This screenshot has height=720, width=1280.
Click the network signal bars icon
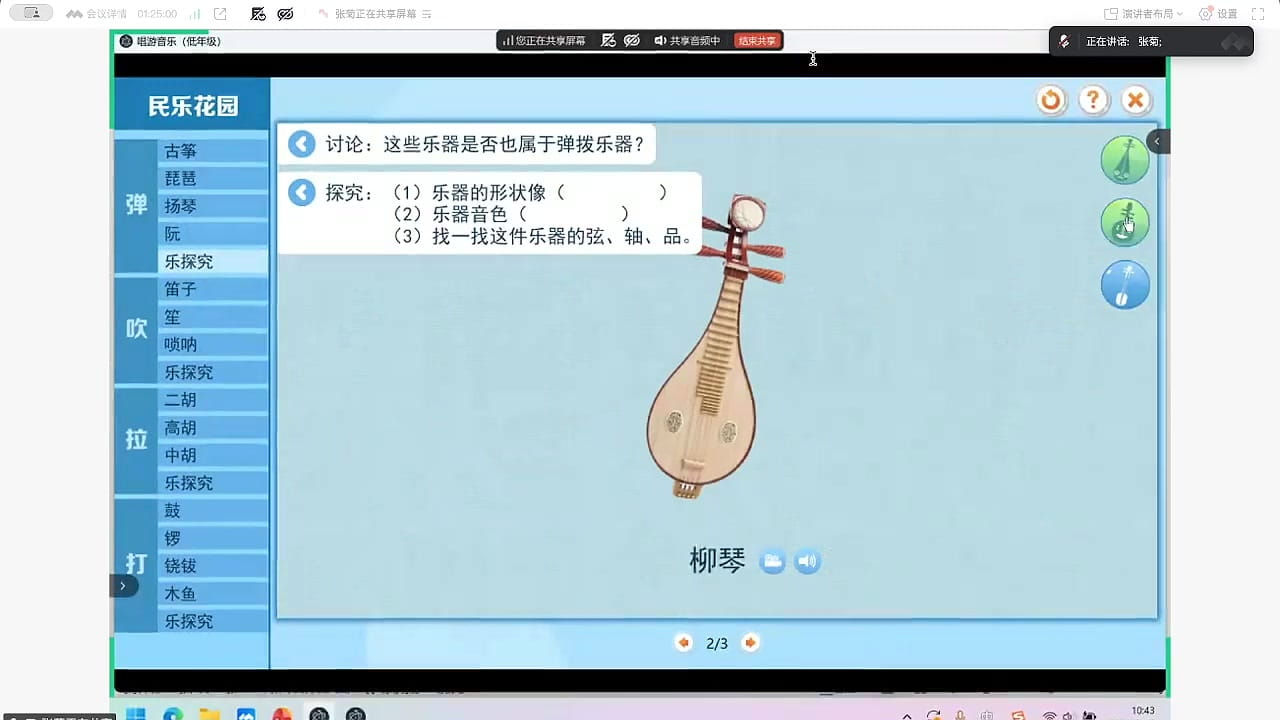(x=194, y=14)
